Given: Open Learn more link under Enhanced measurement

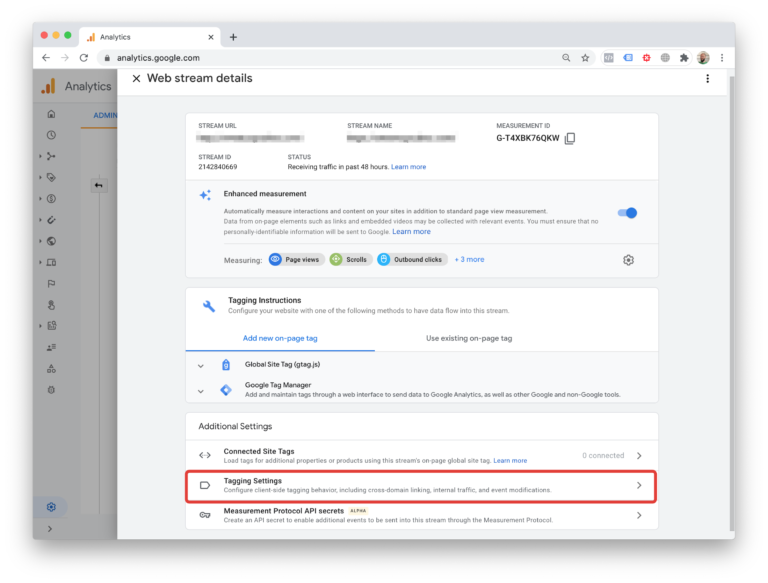Looking at the screenshot, I should pyautogui.click(x=411, y=232).
